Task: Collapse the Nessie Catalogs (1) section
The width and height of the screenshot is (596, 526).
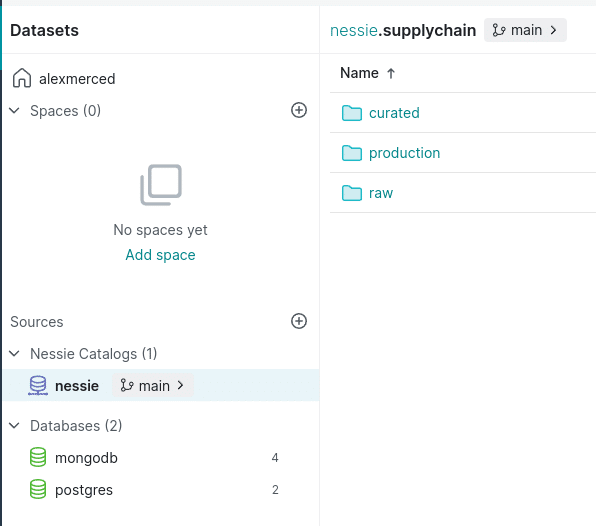Action: [x=14, y=353]
